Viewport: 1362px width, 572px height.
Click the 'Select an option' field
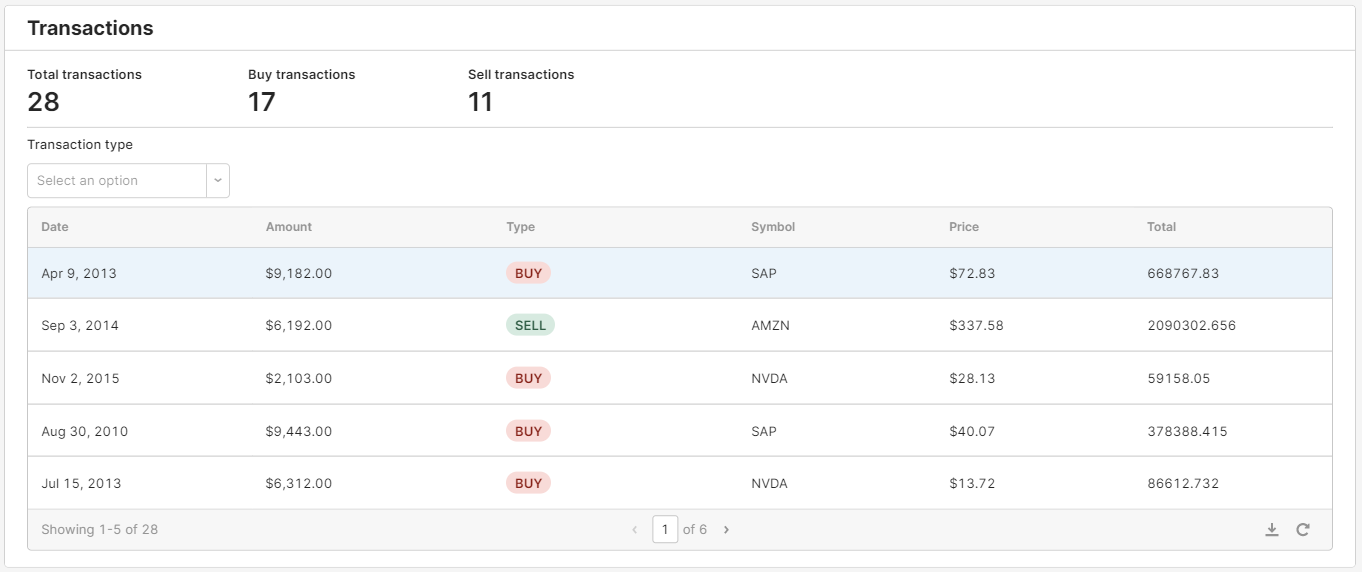[116, 181]
